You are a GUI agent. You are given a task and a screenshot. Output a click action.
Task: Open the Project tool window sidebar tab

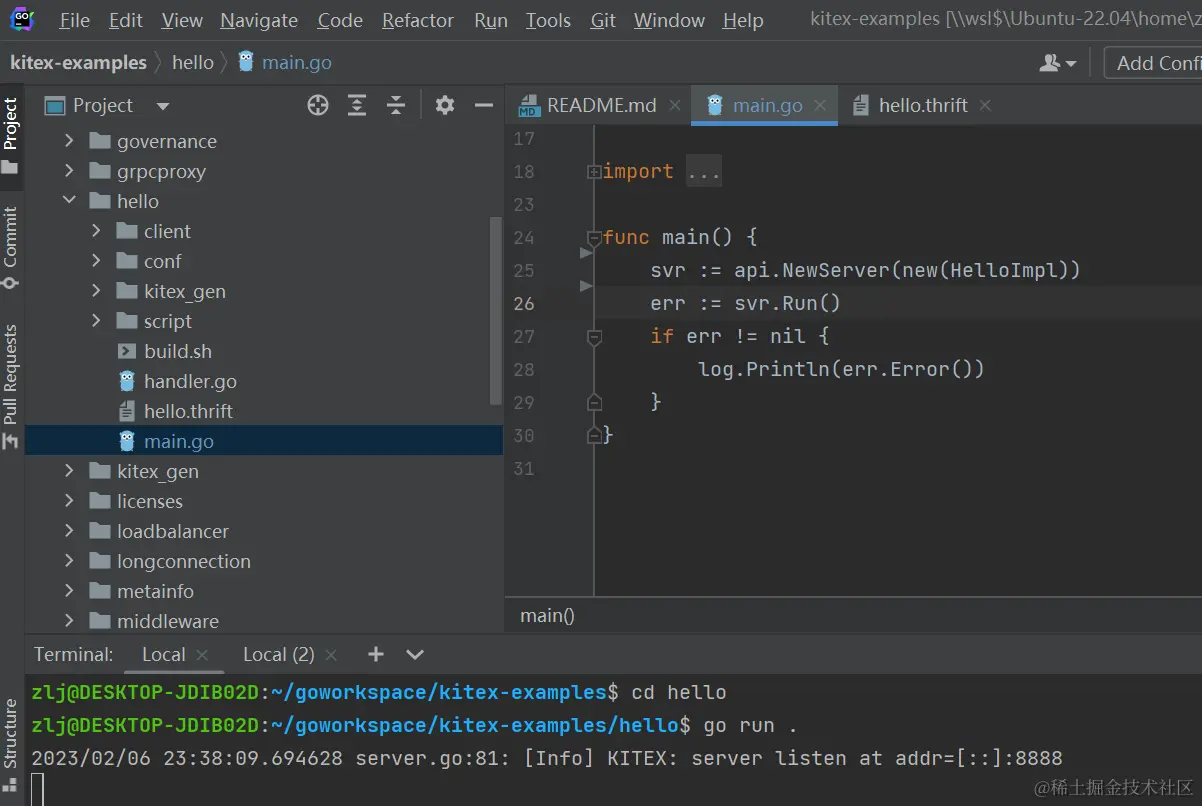[11, 138]
